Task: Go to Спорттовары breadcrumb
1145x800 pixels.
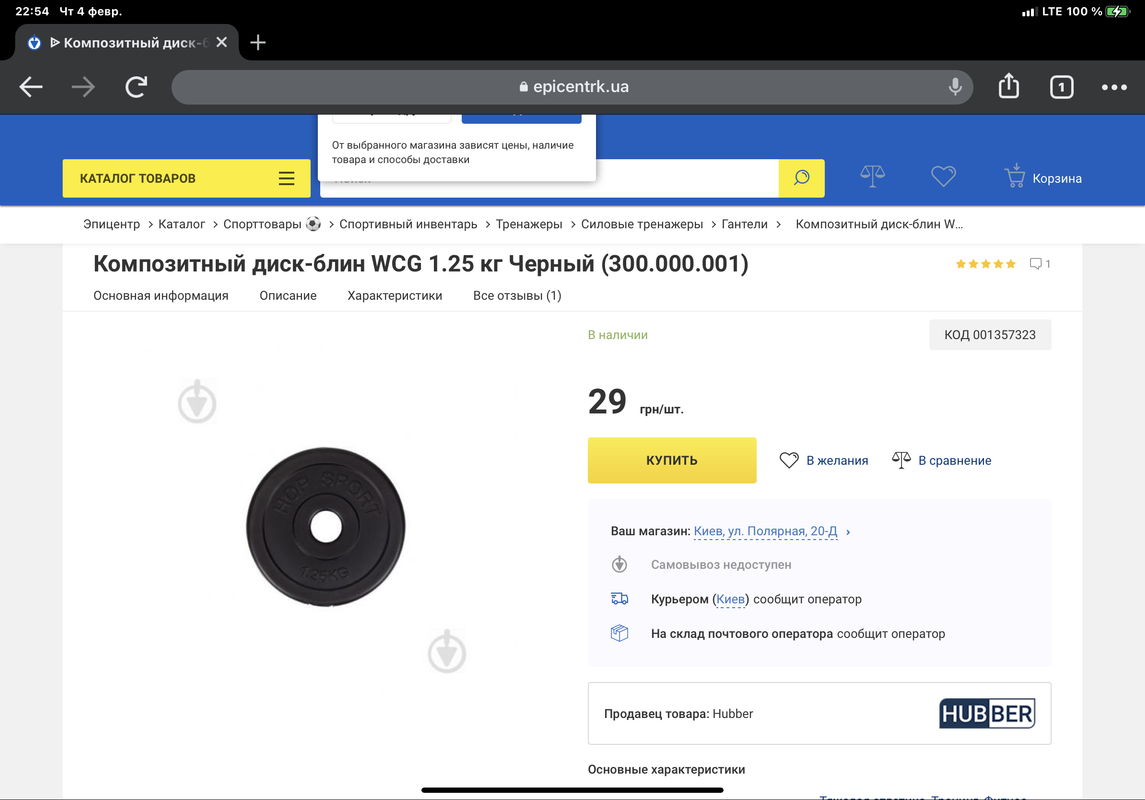Action: 272,224
